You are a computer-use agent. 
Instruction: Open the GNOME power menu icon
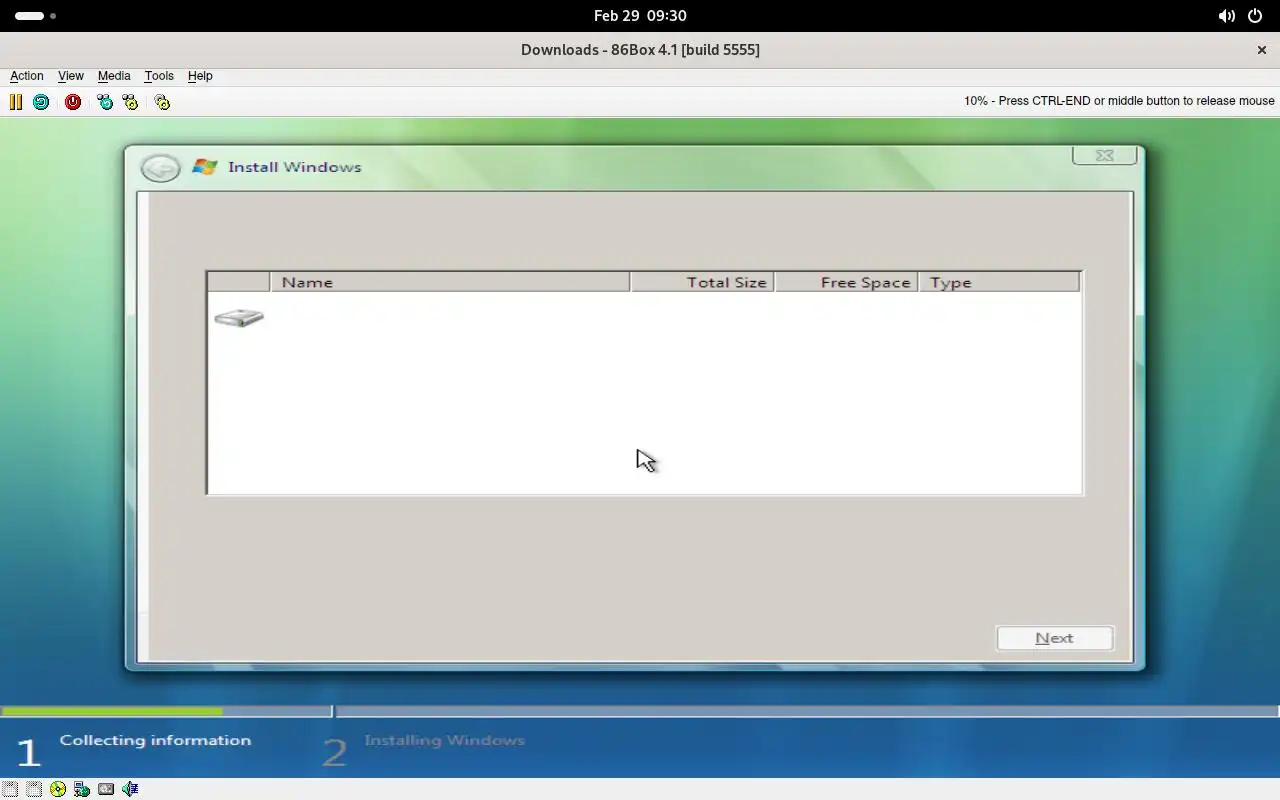coord(1255,16)
